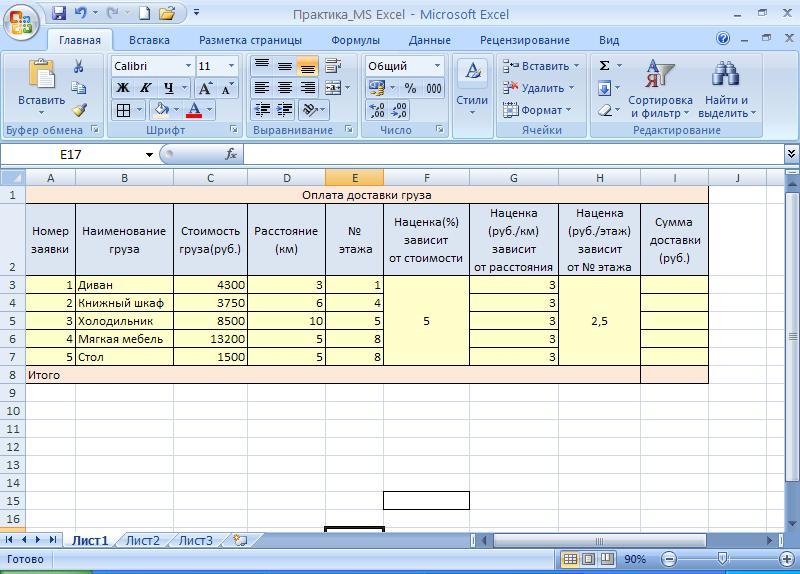Click the Cut scissors icon
Image resolution: width=800 pixels, height=574 pixels.
(79, 66)
